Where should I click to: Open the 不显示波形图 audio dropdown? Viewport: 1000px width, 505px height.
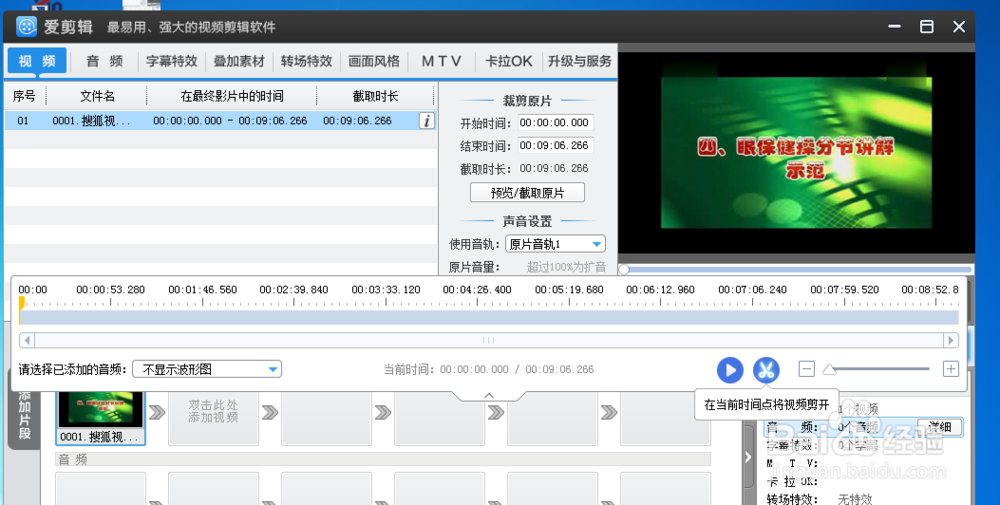point(207,369)
